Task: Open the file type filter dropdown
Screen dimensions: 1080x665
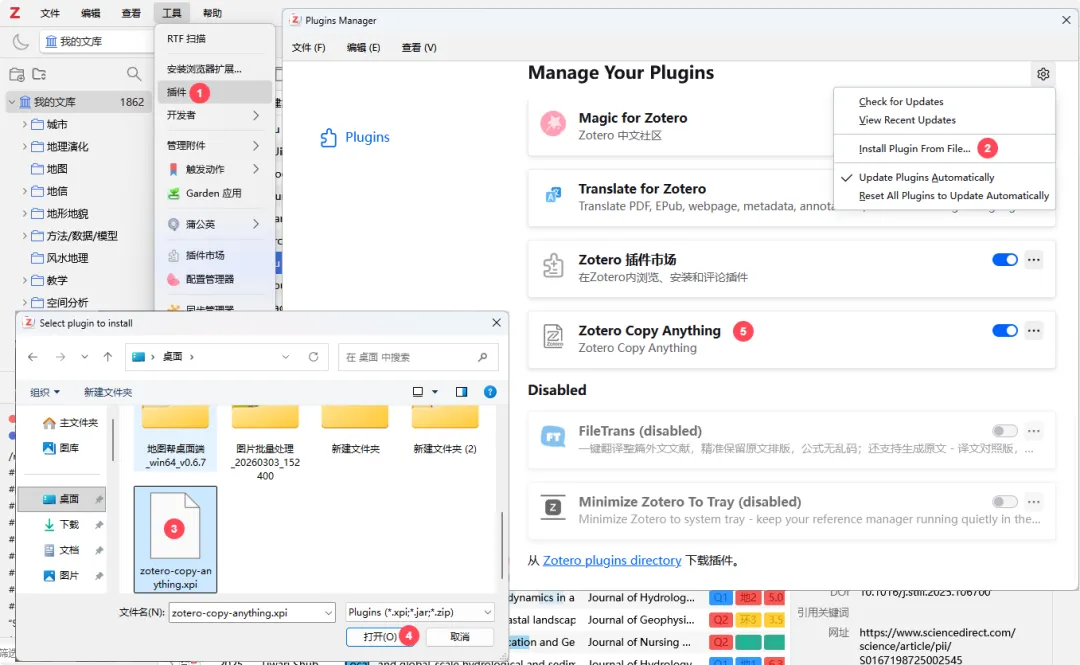Action: pyautogui.click(x=420, y=612)
